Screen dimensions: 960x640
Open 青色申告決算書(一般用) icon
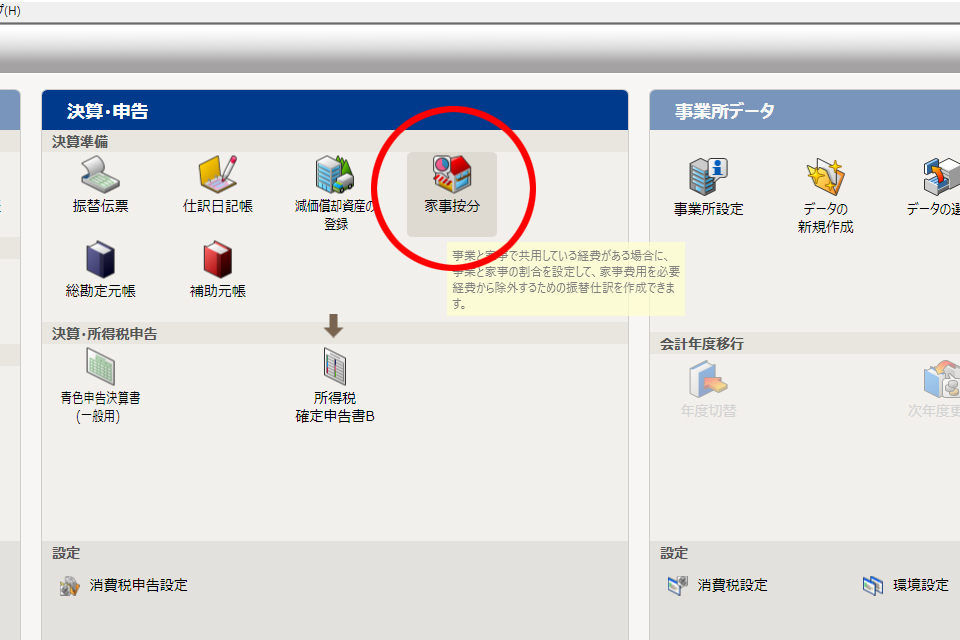coord(100,366)
